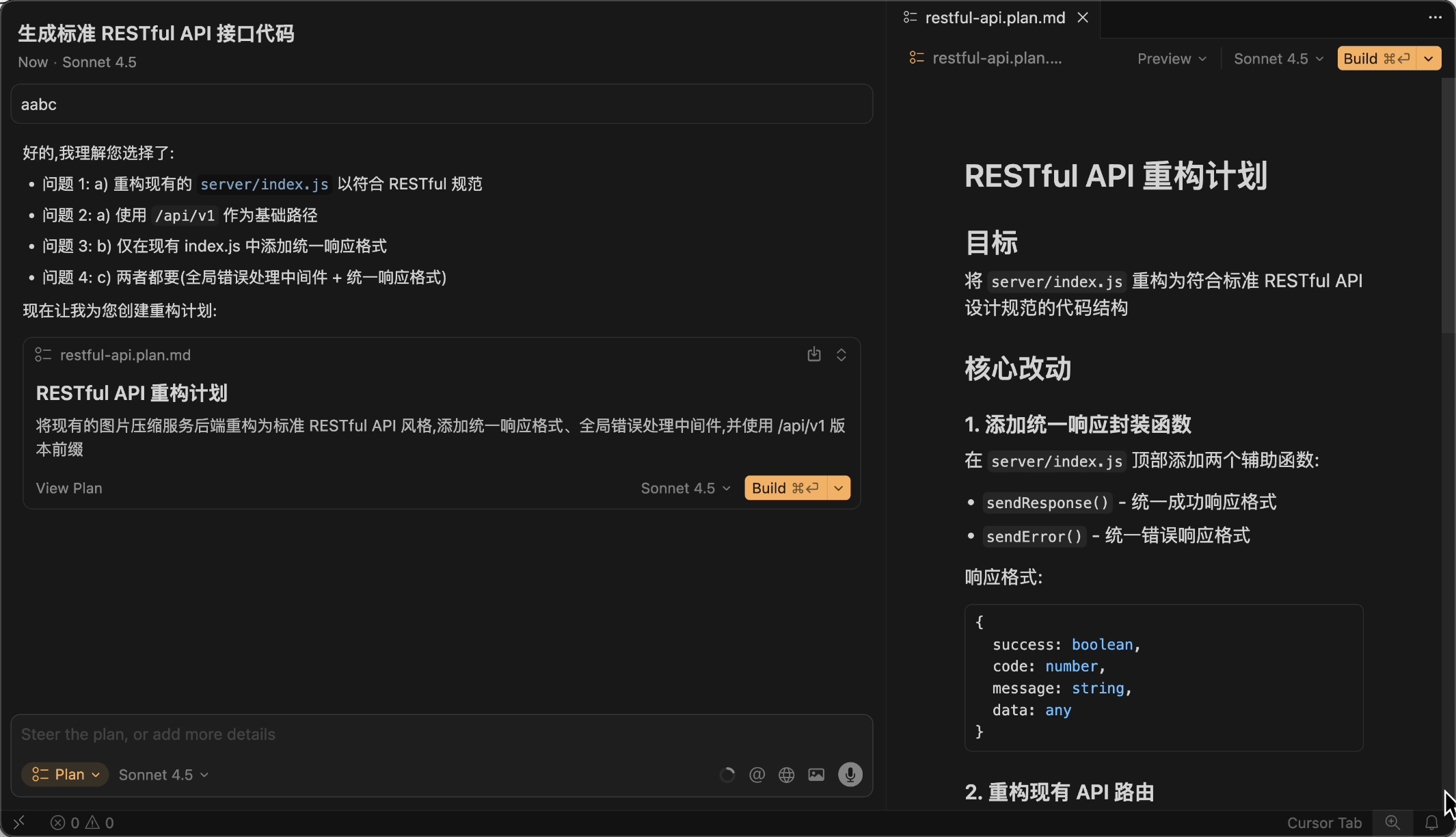The width and height of the screenshot is (1456, 837).
Task: Click the export icon on restful-api.plan.md card
Action: [x=813, y=354]
